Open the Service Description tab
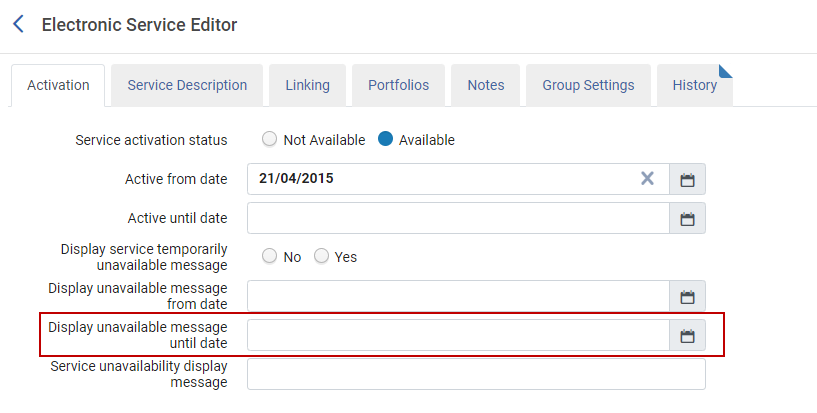The width and height of the screenshot is (817, 413). point(187,85)
